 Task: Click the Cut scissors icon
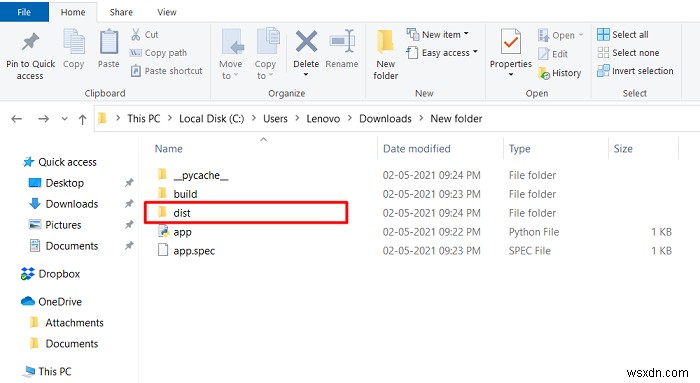[x=136, y=34]
